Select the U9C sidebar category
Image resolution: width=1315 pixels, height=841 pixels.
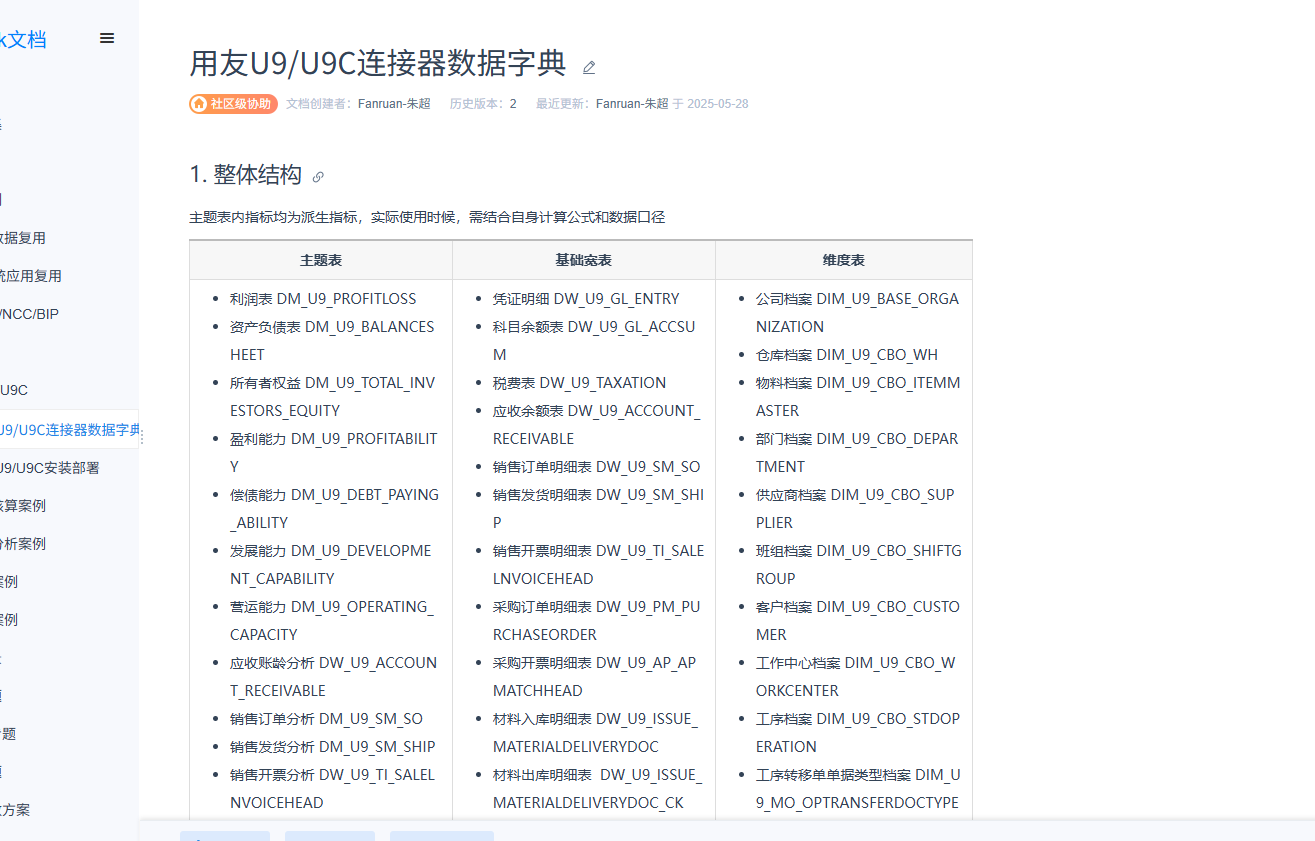[14, 390]
